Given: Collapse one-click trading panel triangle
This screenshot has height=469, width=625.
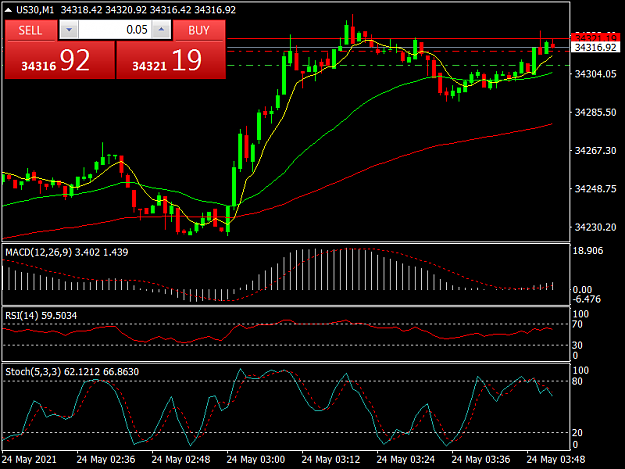Looking at the screenshot, I should tap(8, 10).
